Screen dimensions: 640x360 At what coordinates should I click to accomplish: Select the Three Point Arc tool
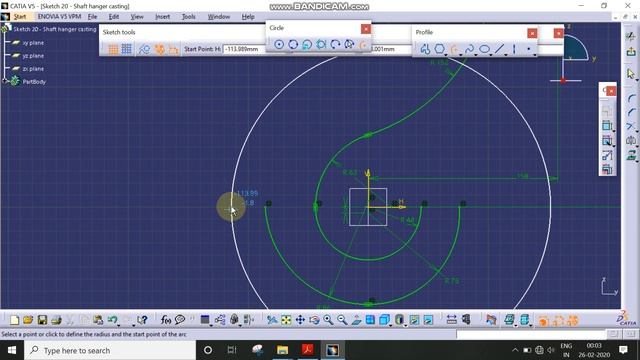coord(335,44)
